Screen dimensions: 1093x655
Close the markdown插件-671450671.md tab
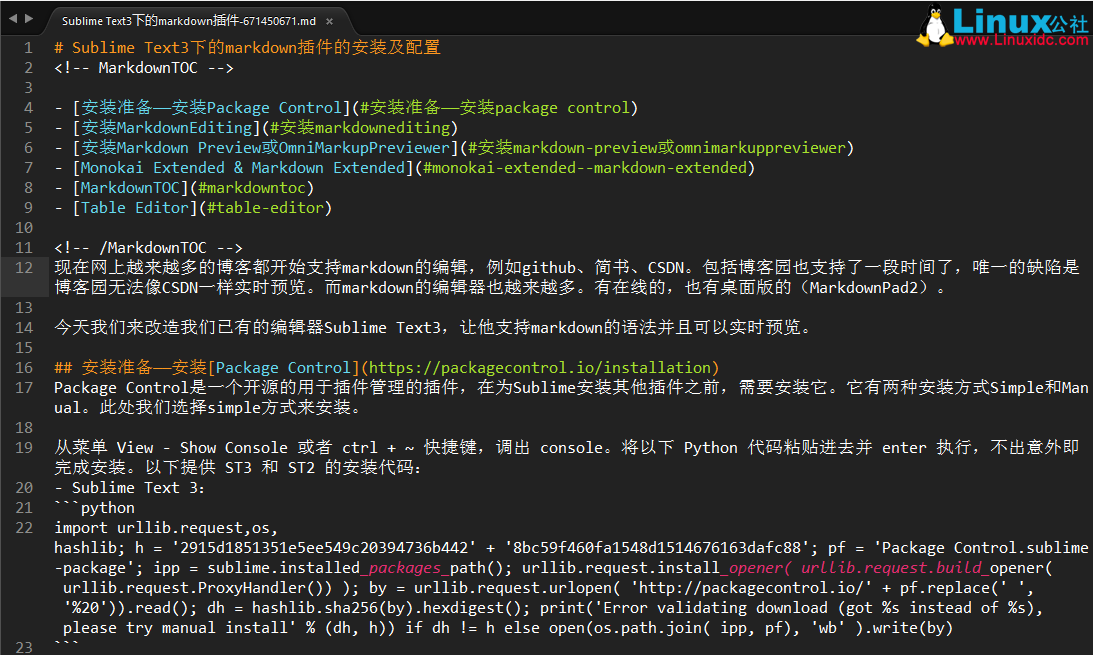click(330, 22)
